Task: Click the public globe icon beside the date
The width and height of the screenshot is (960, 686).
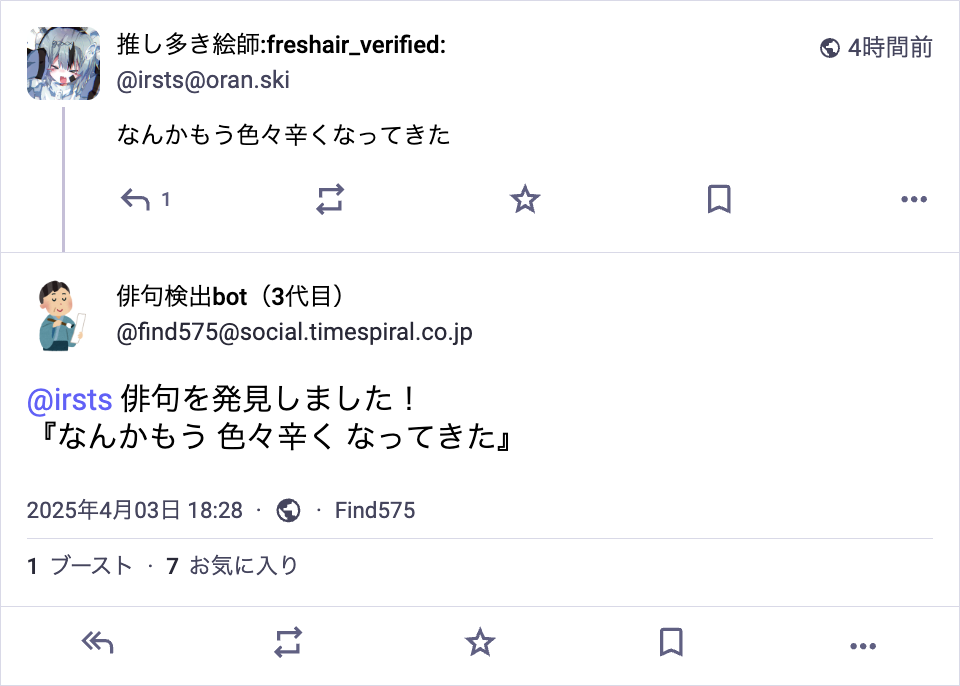Action: coord(288,511)
